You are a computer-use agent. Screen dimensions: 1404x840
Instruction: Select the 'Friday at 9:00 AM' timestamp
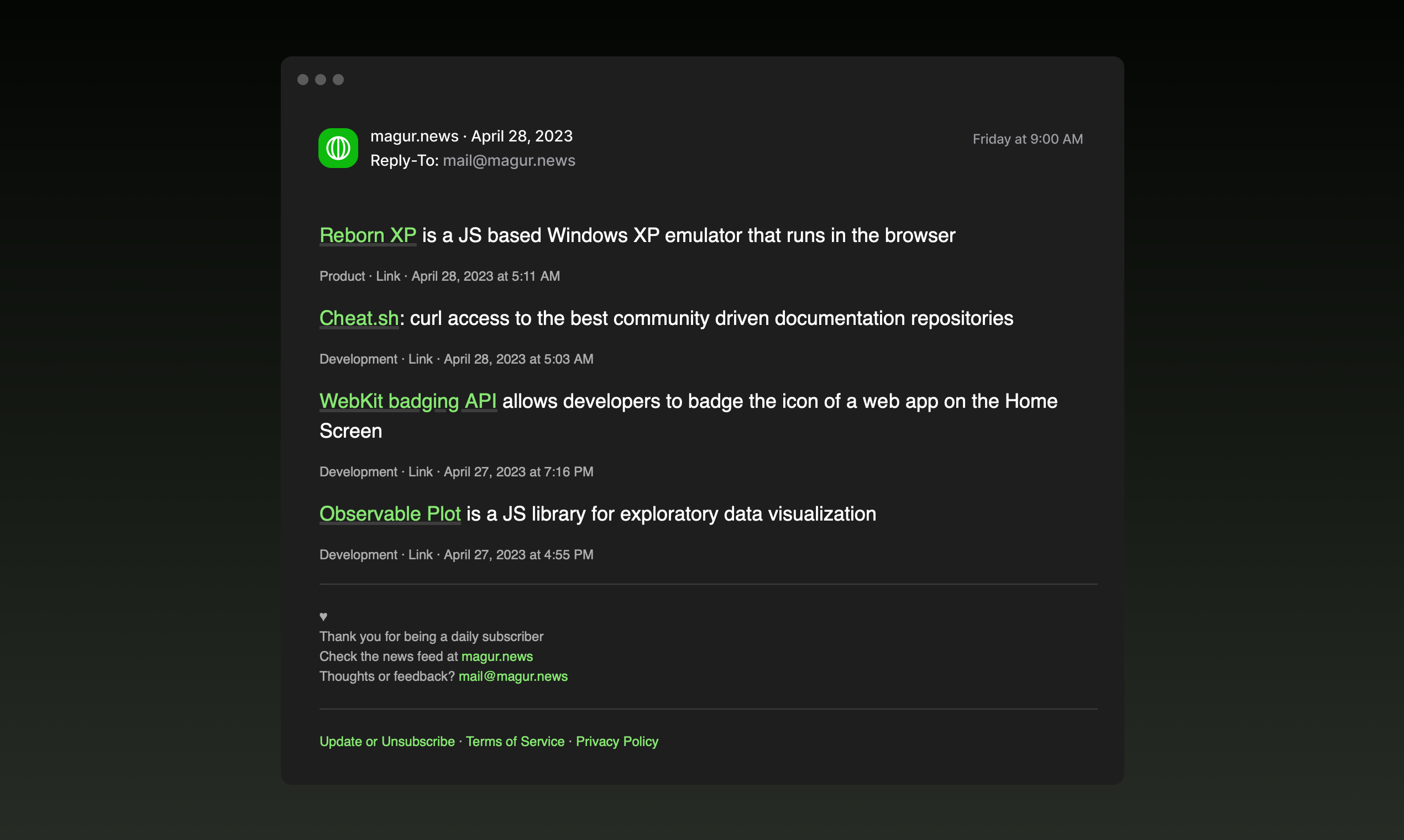tap(1028, 139)
